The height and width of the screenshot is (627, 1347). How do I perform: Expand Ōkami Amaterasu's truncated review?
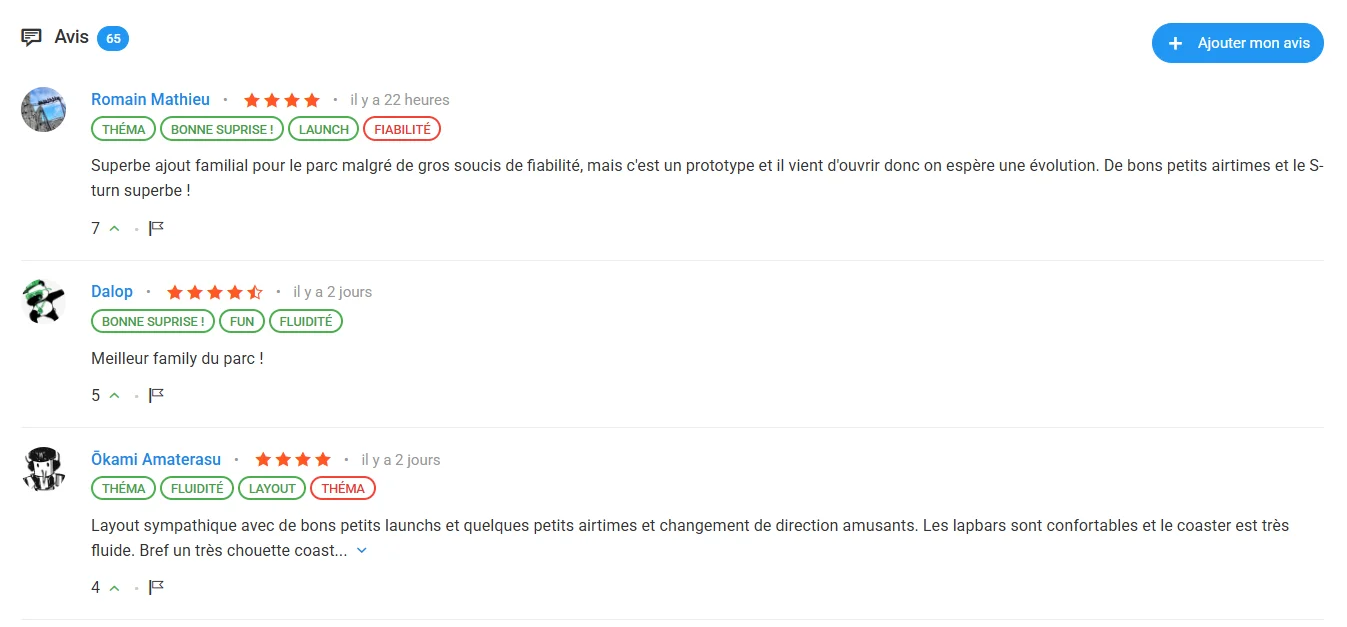[x=362, y=550]
